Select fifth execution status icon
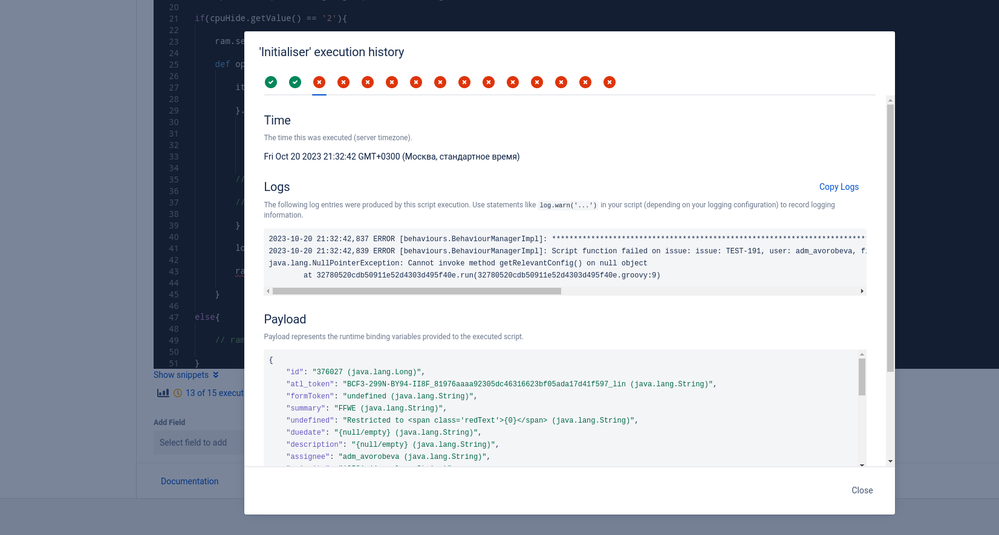This screenshot has height=535, width=999. (368, 82)
